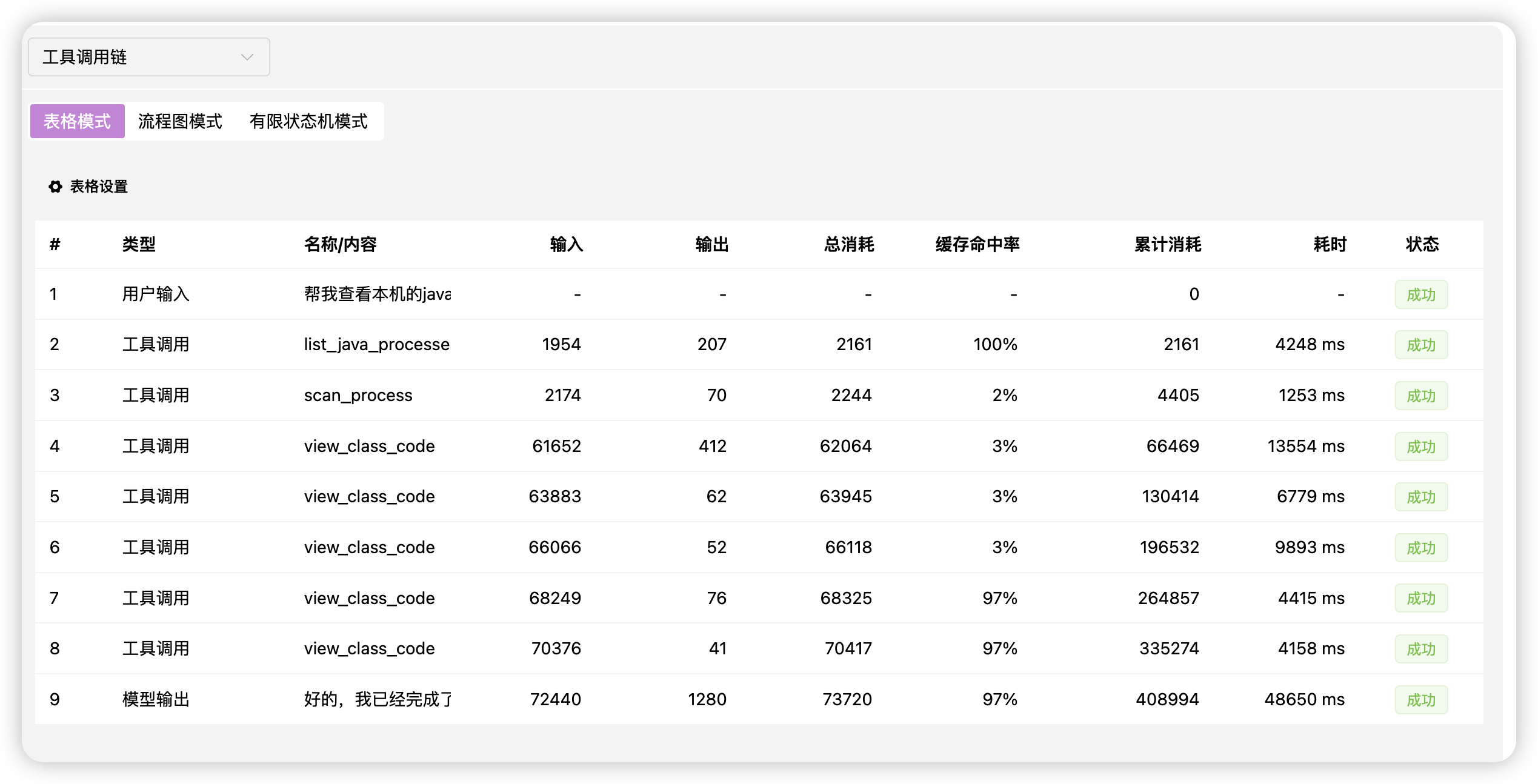Viewport: 1538px width, 784px height.
Task: Select the 表格模式 tab
Action: (x=78, y=121)
